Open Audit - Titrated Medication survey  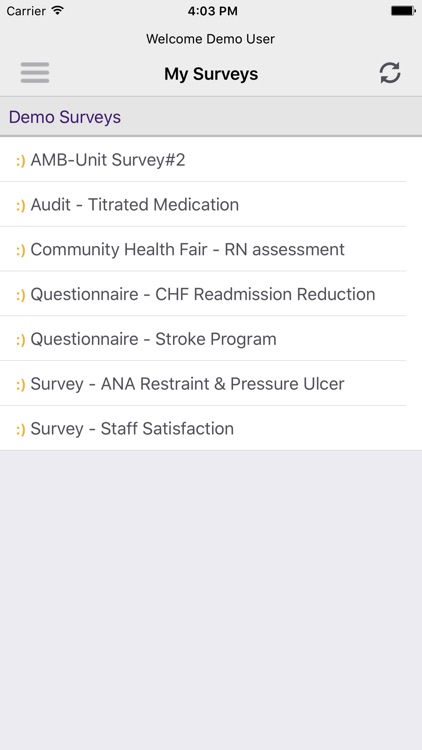pyautogui.click(x=211, y=204)
